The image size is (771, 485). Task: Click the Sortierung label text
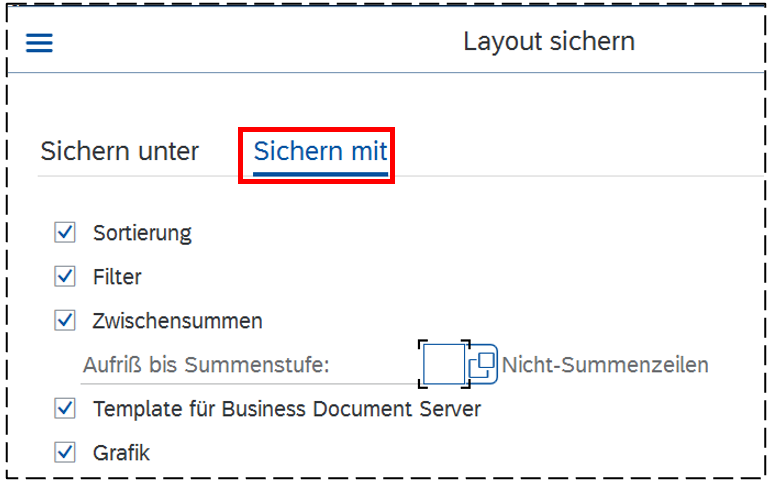click(142, 233)
